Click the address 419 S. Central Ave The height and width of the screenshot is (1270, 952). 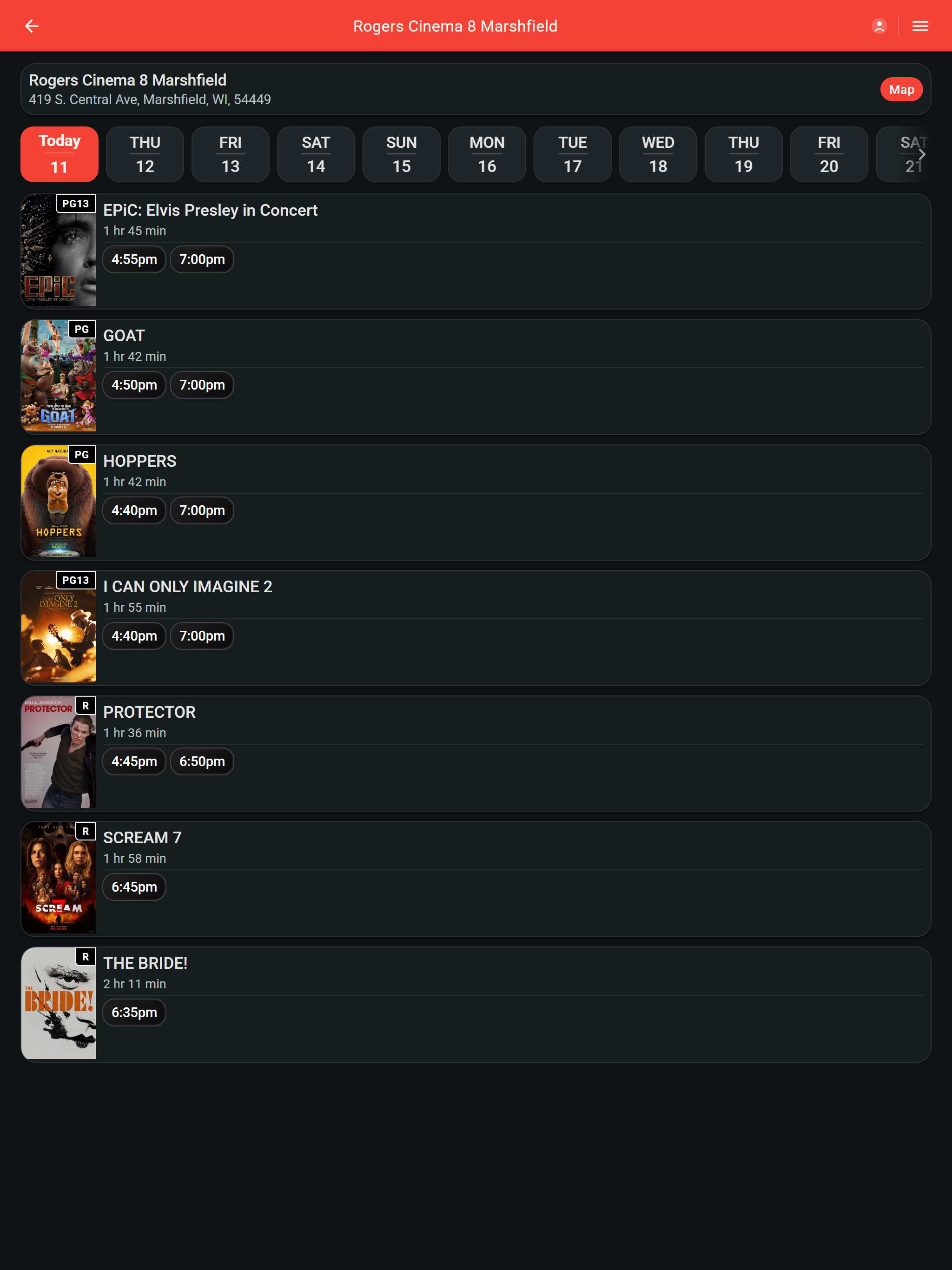tap(150, 100)
